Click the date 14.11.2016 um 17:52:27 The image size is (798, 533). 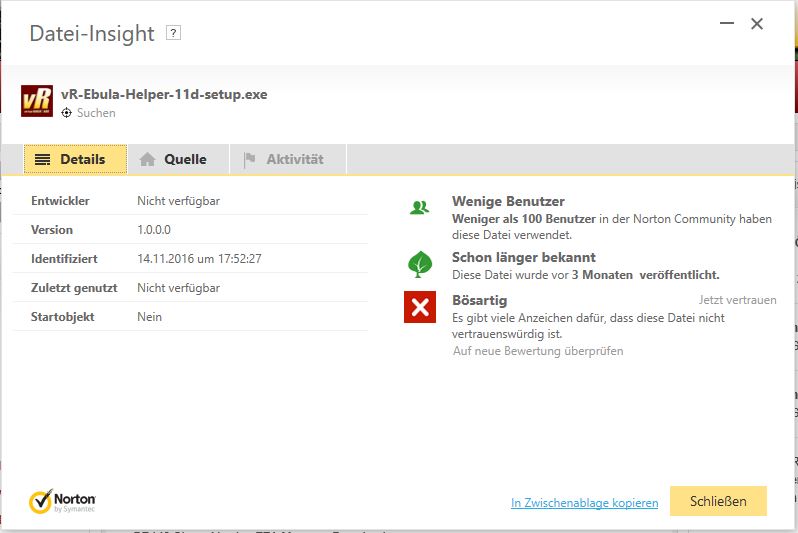click(199, 259)
